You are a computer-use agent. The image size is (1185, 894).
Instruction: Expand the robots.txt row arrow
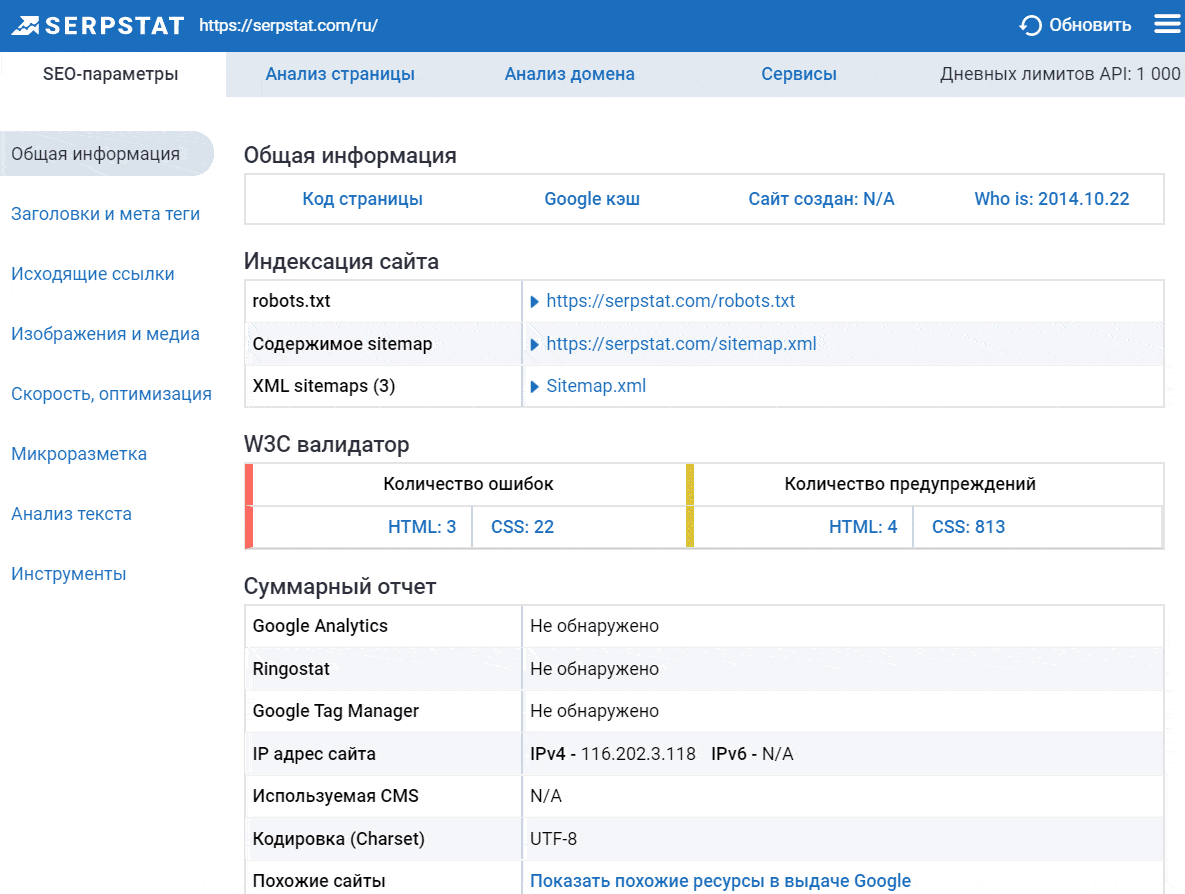point(534,302)
